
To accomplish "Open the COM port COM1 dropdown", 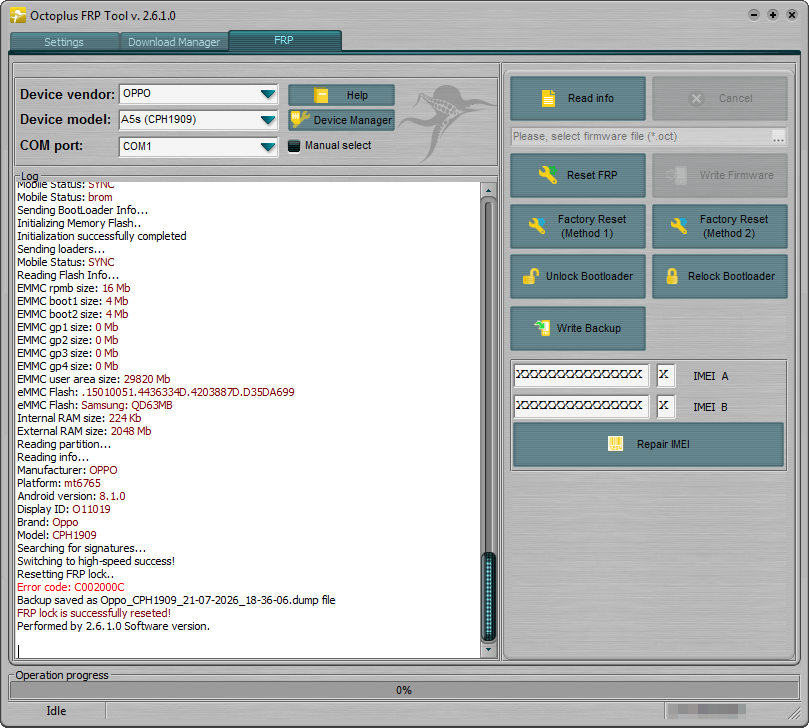I will pos(199,147).
